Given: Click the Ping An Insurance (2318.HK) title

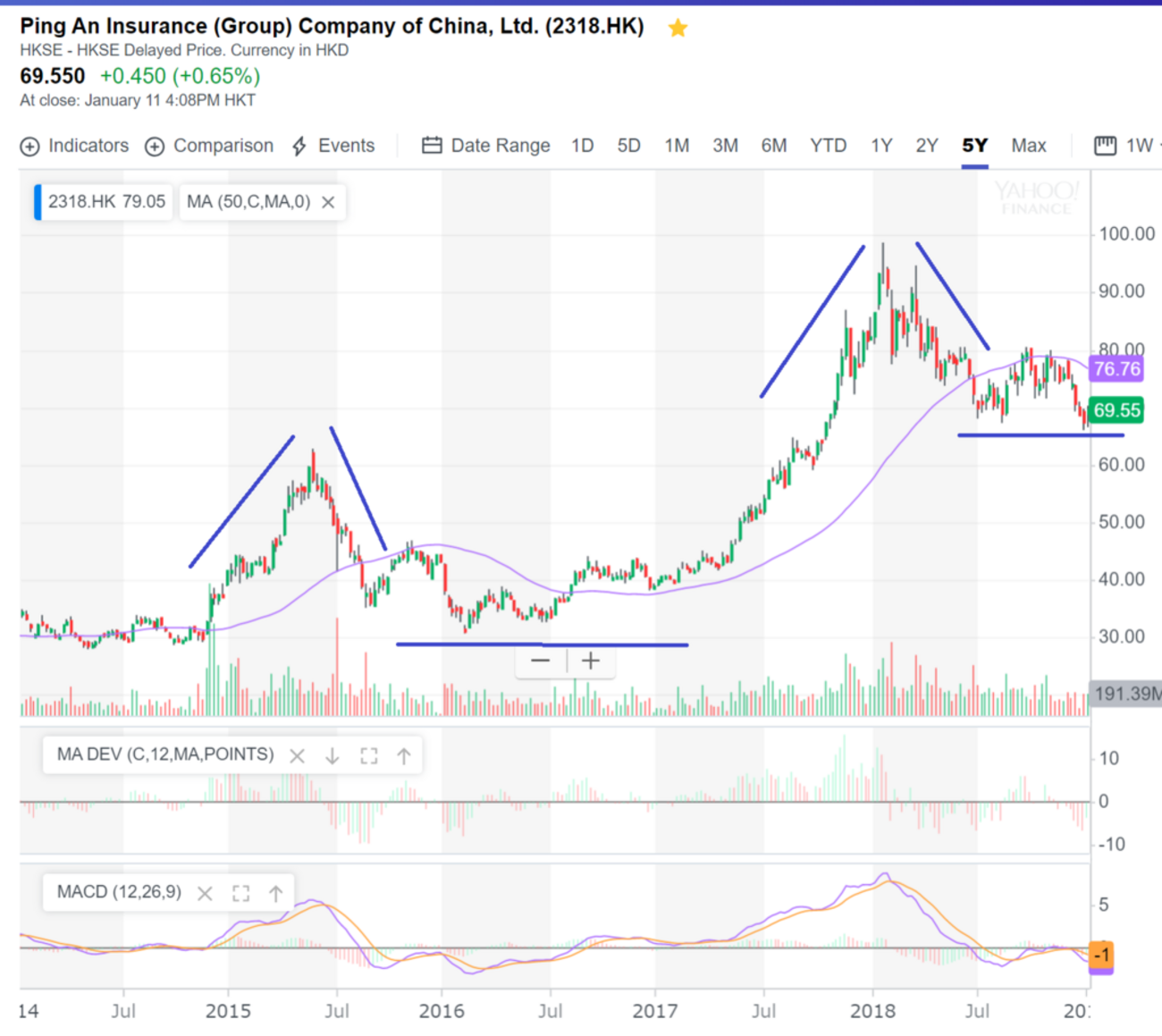Looking at the screenshot, I should pos(332,26).
